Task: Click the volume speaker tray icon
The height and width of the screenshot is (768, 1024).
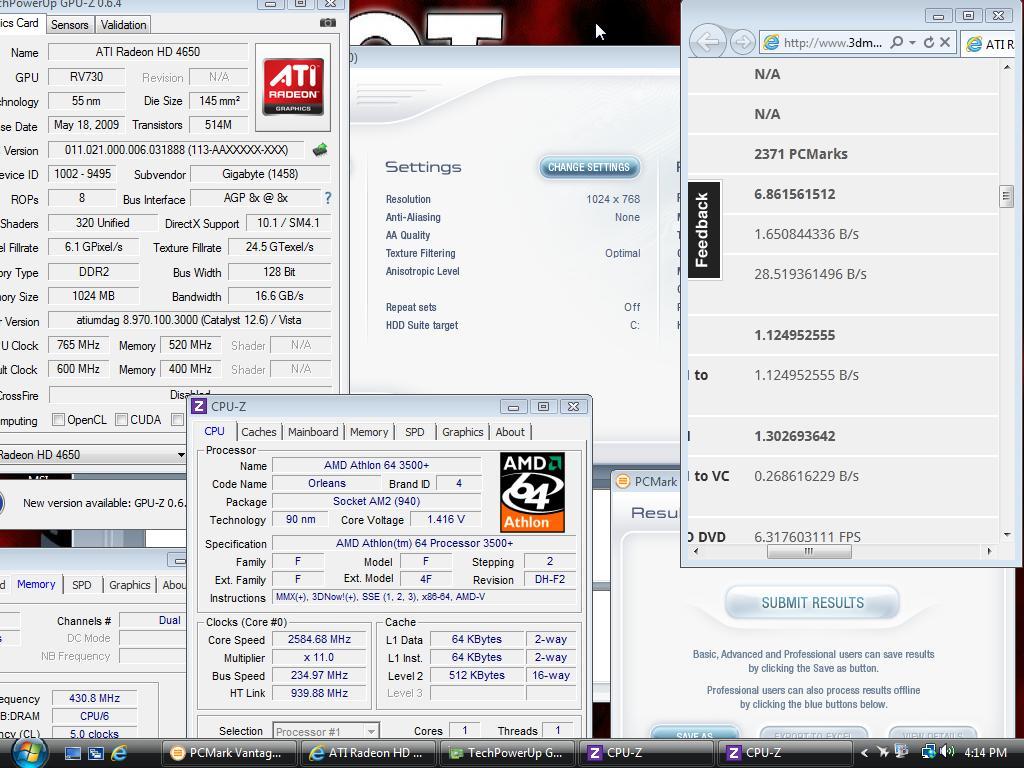Action: [948, 752]
